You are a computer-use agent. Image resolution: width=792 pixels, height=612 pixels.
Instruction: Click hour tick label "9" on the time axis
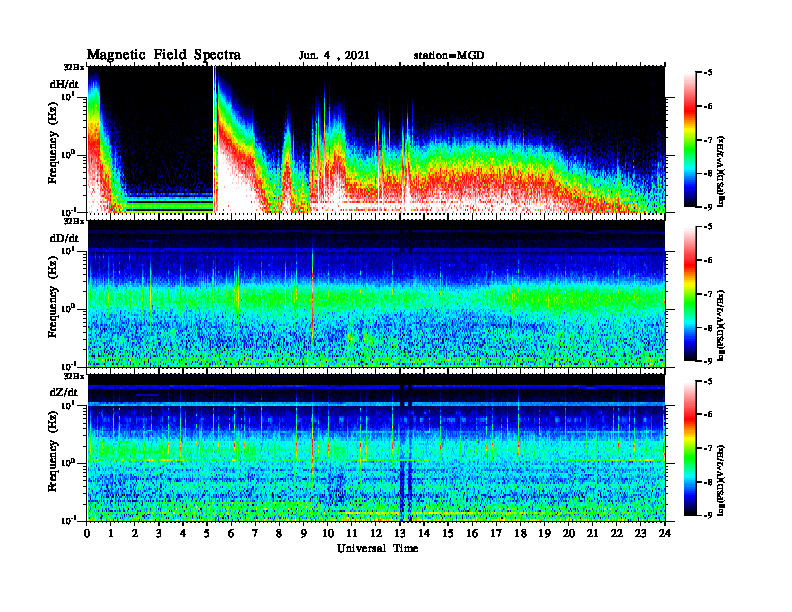pos(304,533)
